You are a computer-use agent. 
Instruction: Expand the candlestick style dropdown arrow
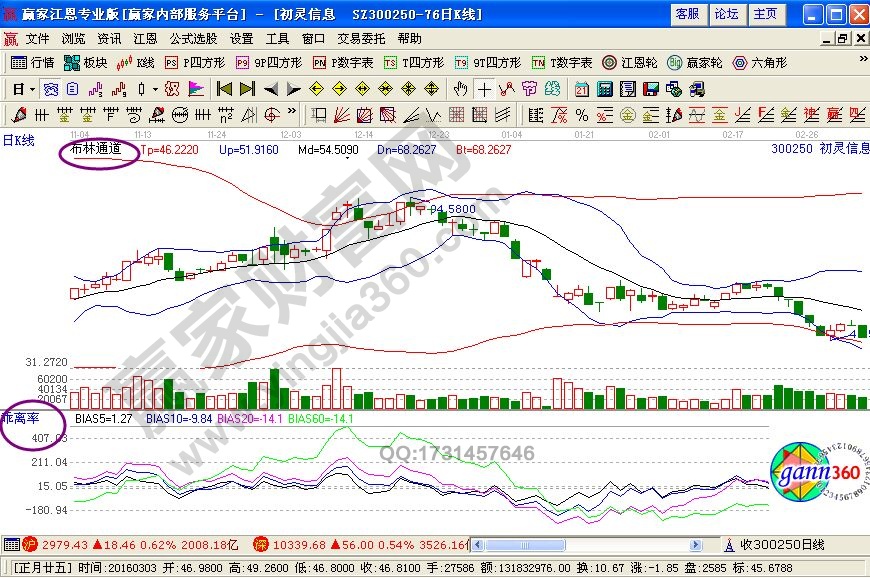pyautogui.click(x=156, y=88)
